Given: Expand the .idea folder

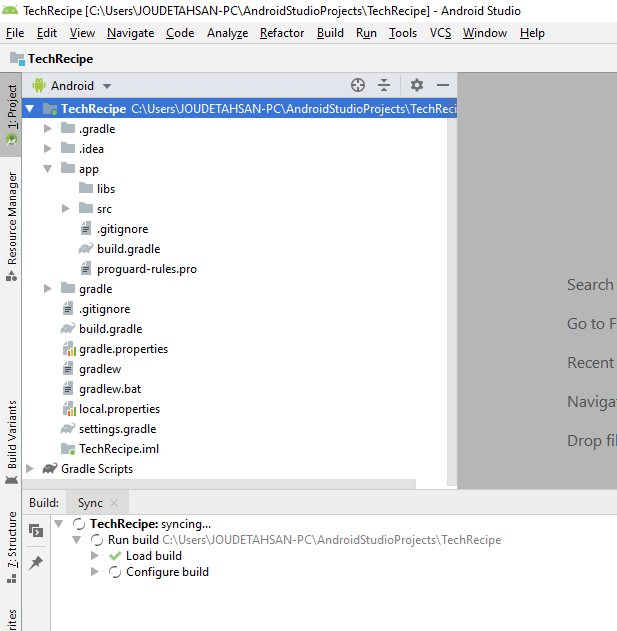Looking at the screenshot, I should pos(47,148).
